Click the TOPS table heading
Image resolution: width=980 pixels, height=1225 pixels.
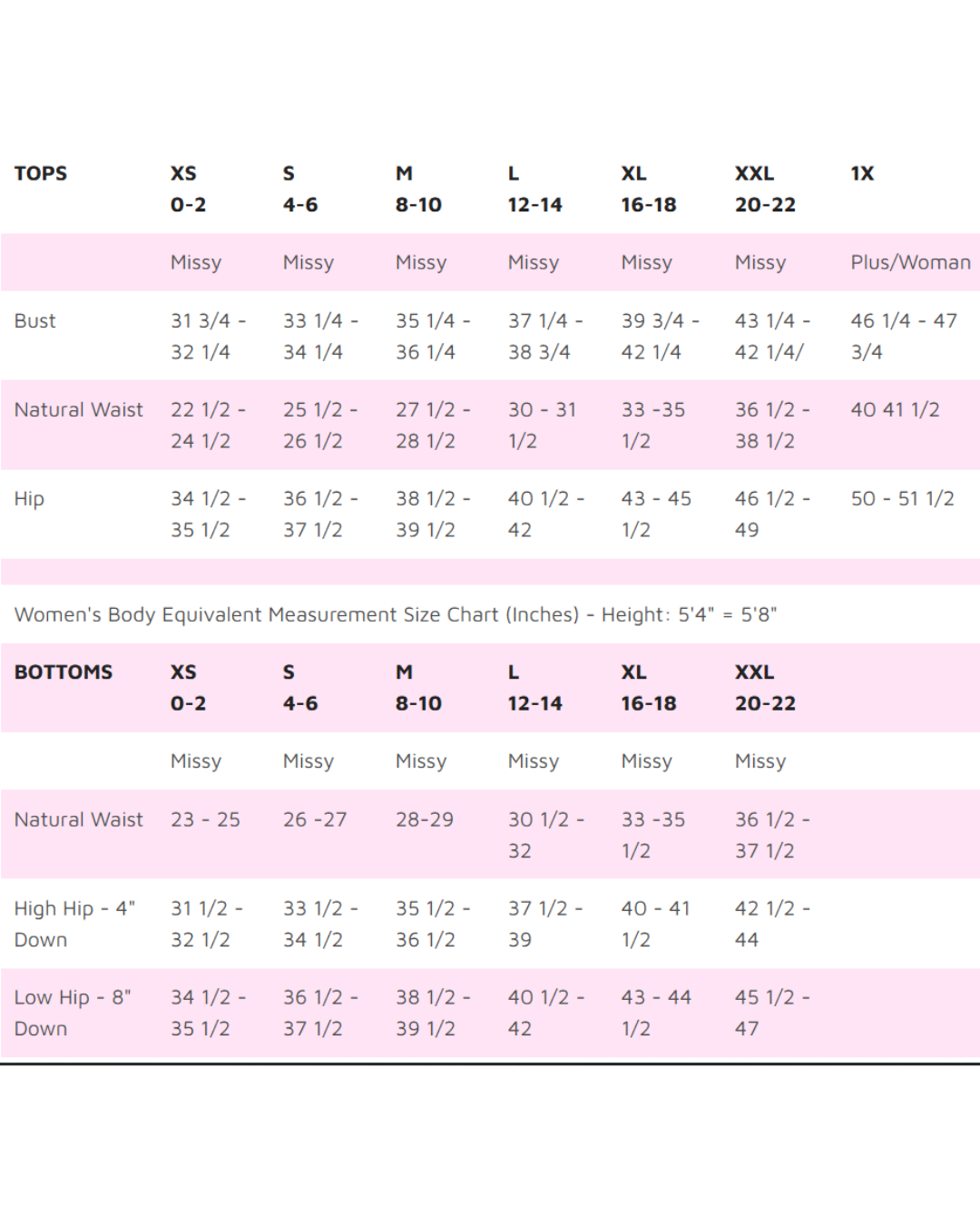tap(41, 173)
